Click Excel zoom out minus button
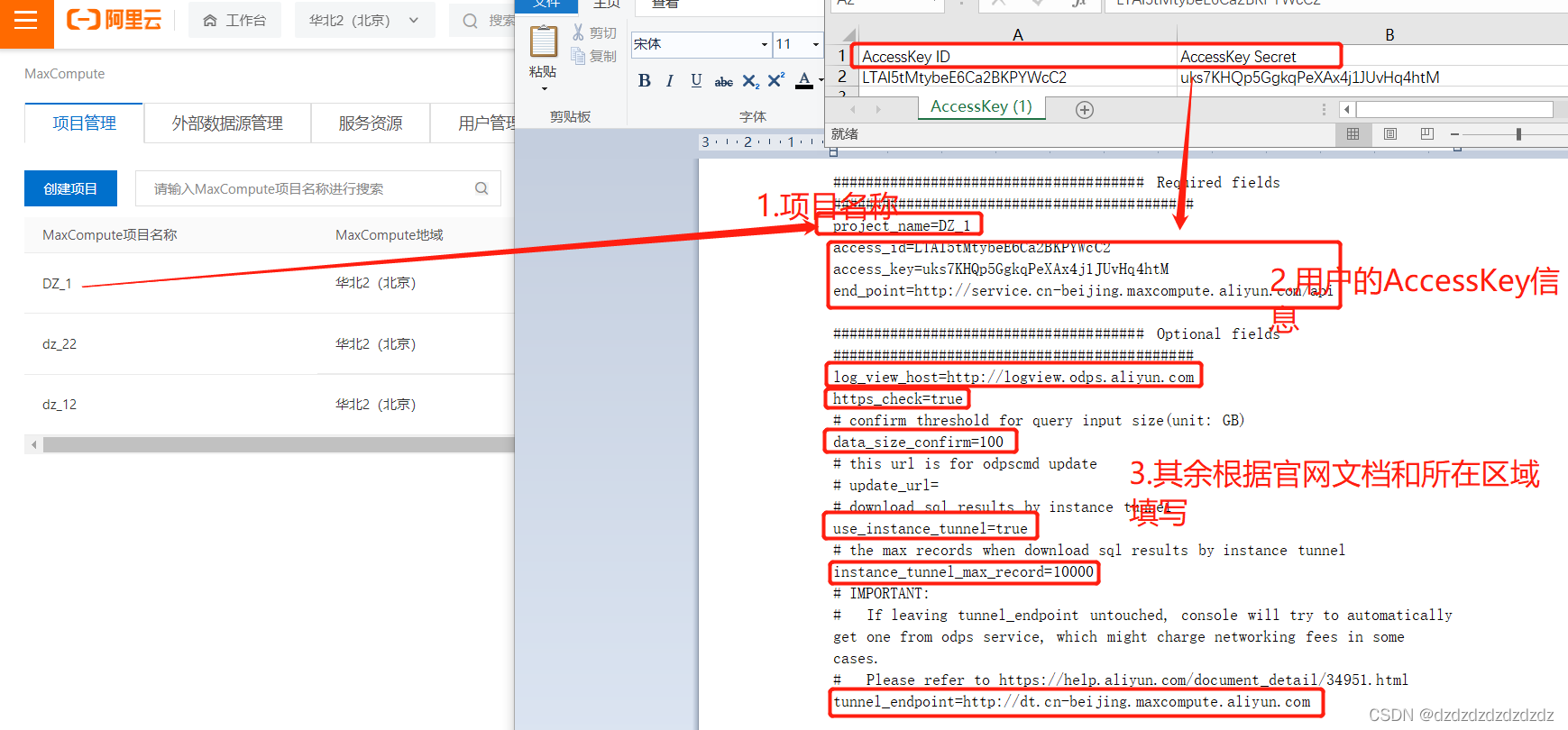The width and height of the screenshot is (1568, 730). 1454,134
